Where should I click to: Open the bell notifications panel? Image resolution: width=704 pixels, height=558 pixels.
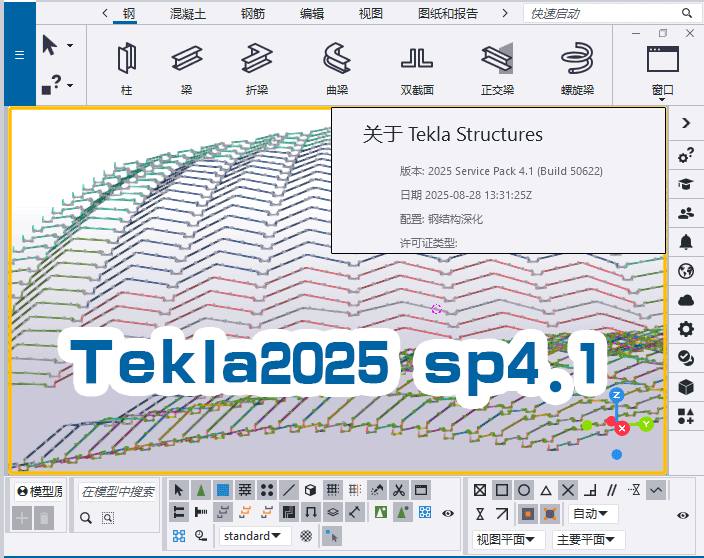click(x=686, y=242)
